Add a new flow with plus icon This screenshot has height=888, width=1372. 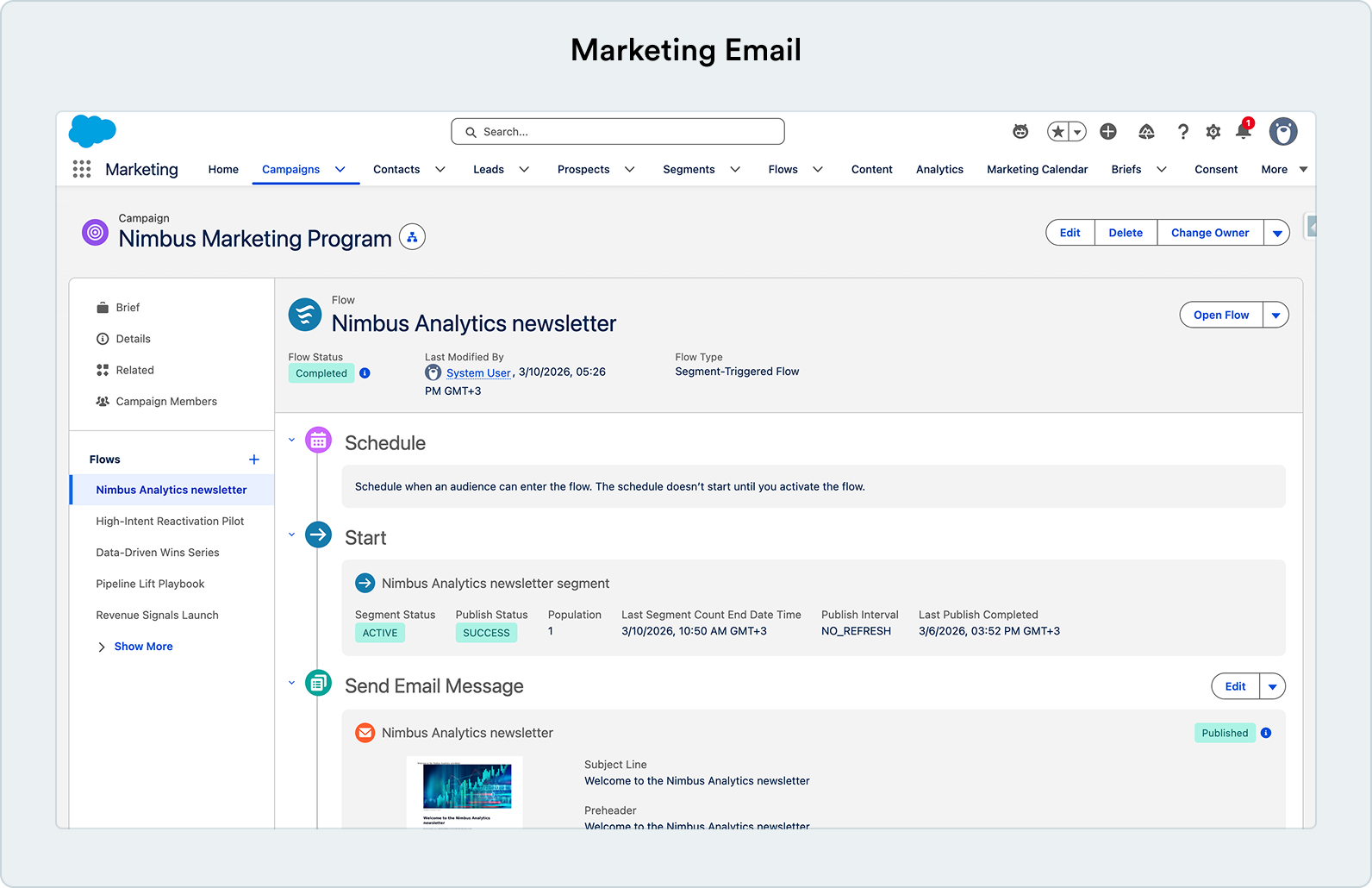click(x=254, y=460)
